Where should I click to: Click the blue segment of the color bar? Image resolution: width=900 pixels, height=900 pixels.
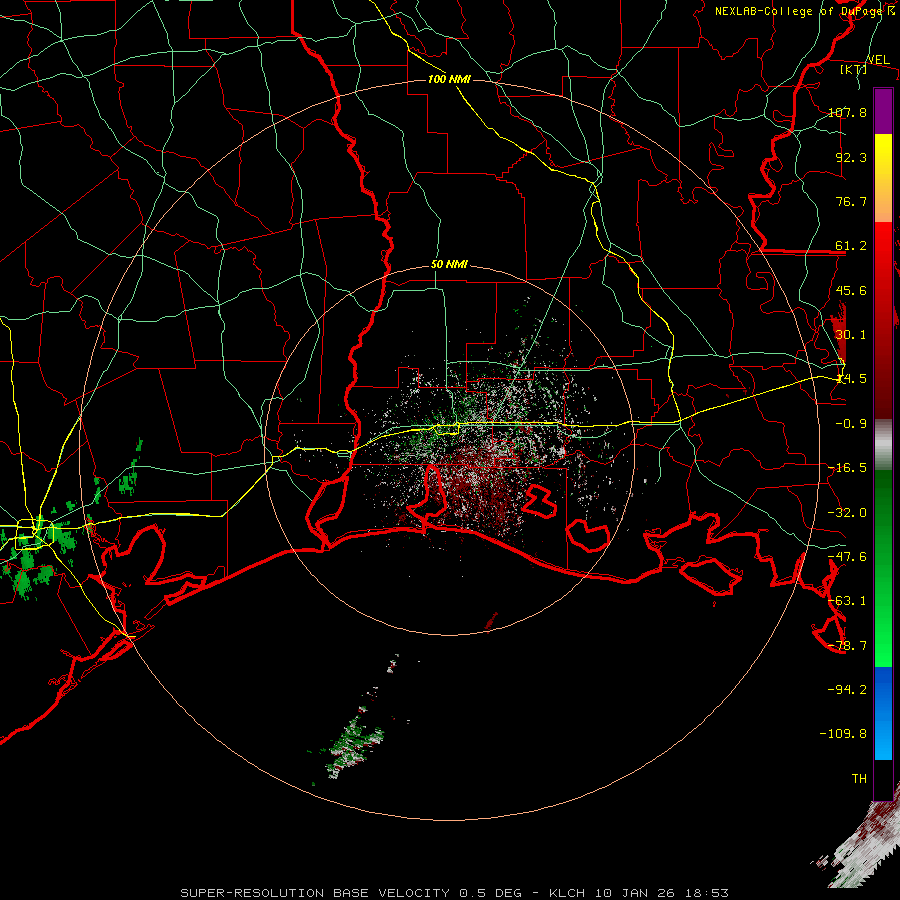[x=883, y=713]
